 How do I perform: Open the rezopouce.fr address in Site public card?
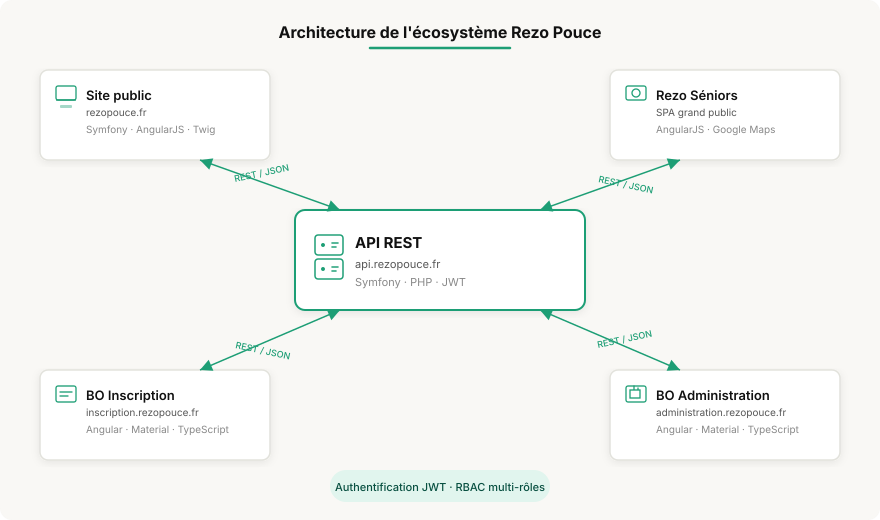(x=116, y=113)
